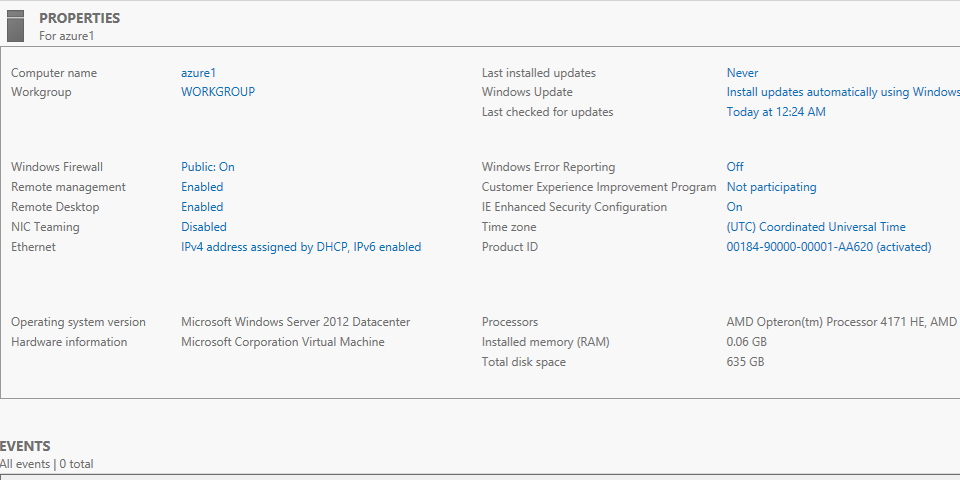Click 'Customer Experience Improvement Program' label
This screenshot has height=480, width=960.
(x=599, y=187)
